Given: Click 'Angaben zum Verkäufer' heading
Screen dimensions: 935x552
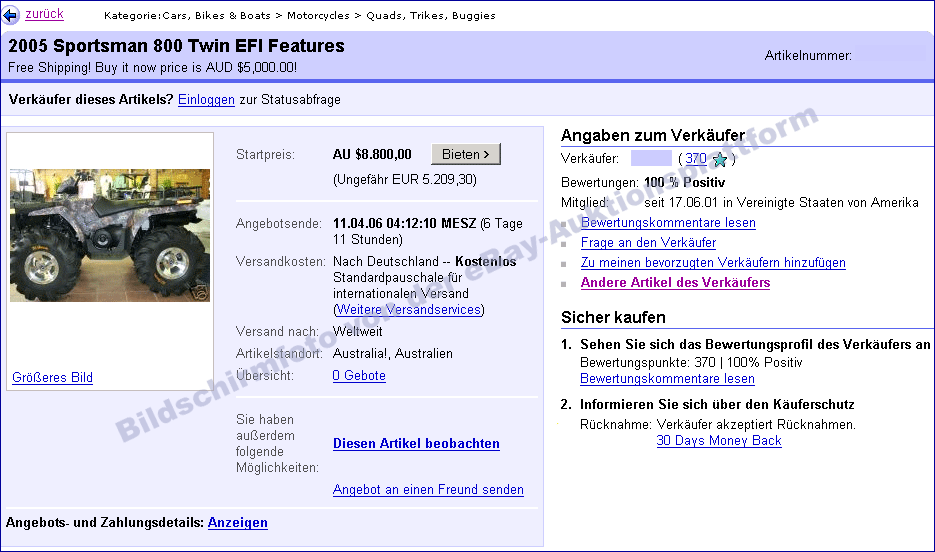Looking at the screenshot, I should (x=653, y=135).
